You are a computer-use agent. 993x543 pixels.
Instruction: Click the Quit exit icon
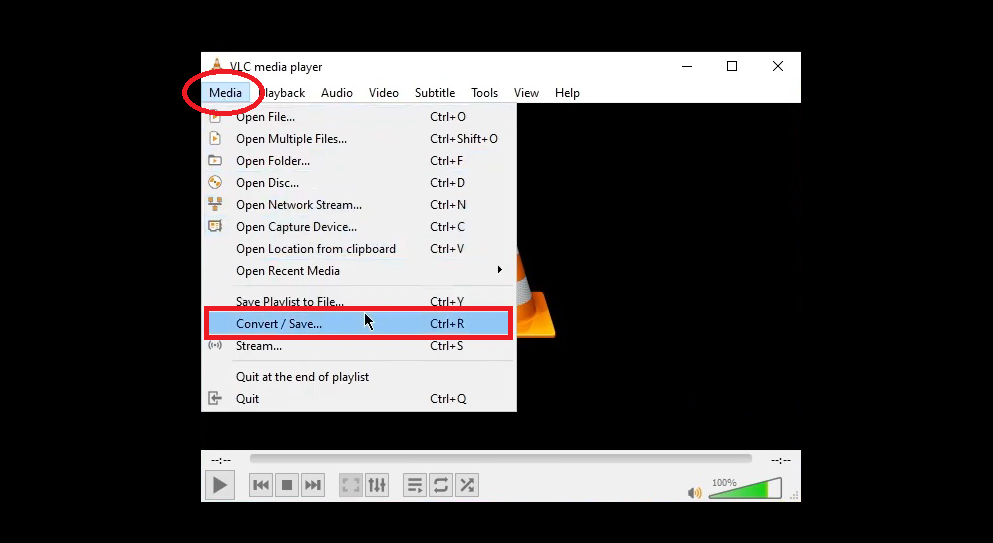(215, 399)
